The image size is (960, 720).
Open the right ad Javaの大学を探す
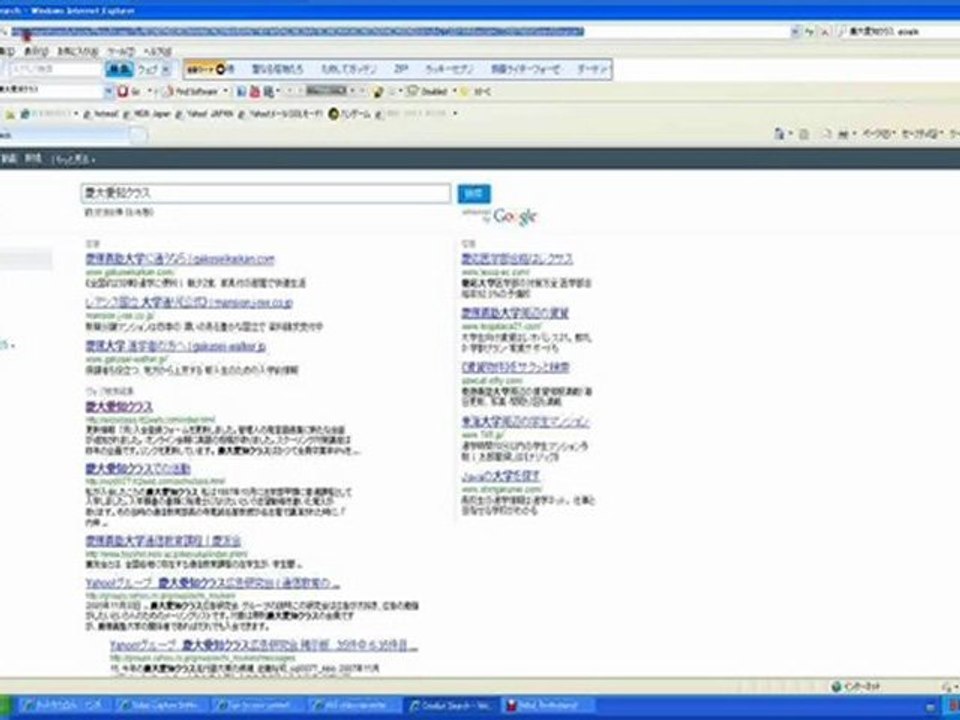[x=501, y=476]
